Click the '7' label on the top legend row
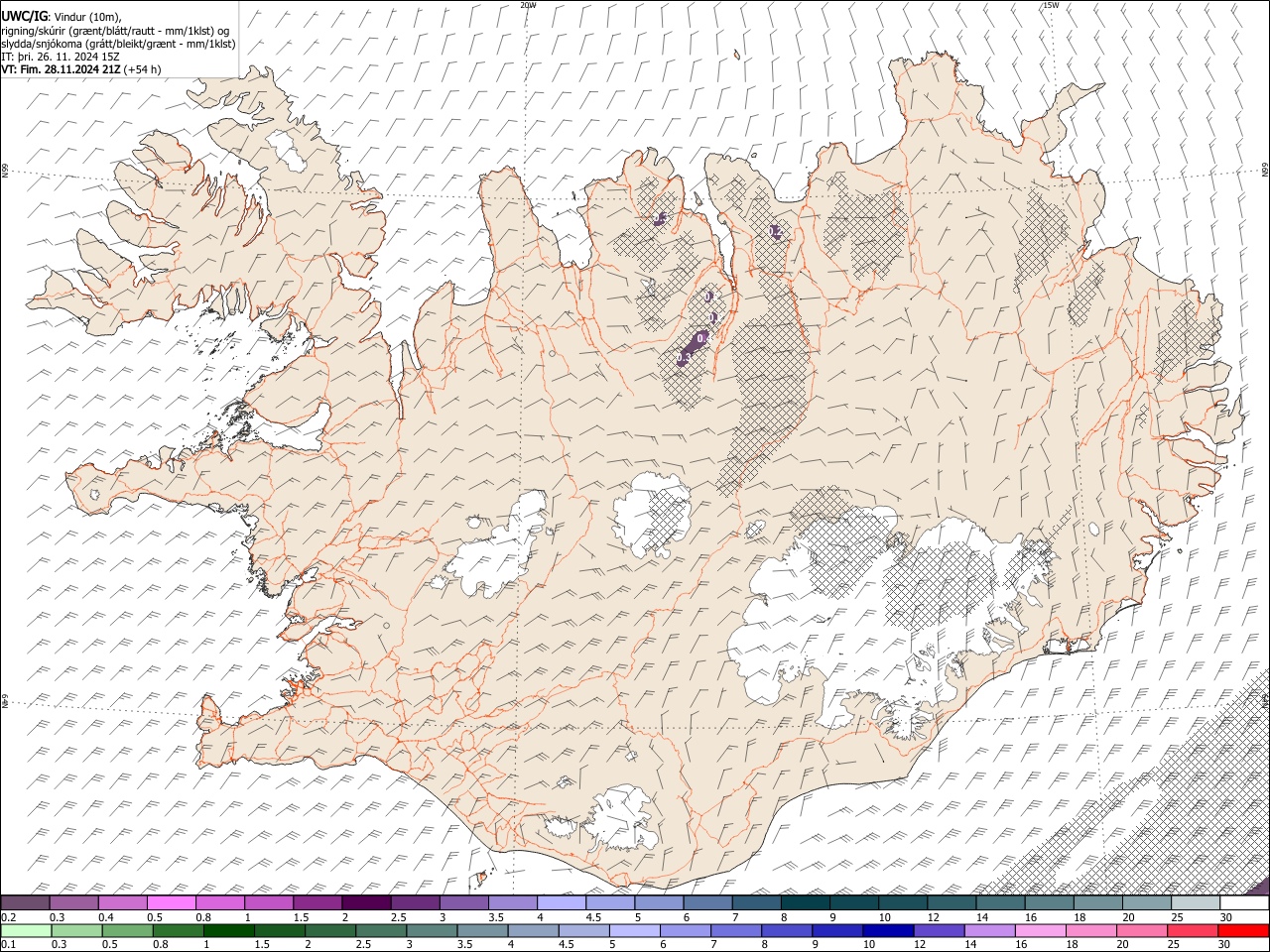The height and width of the screenshot is (952, 1270). coord(735,917)
